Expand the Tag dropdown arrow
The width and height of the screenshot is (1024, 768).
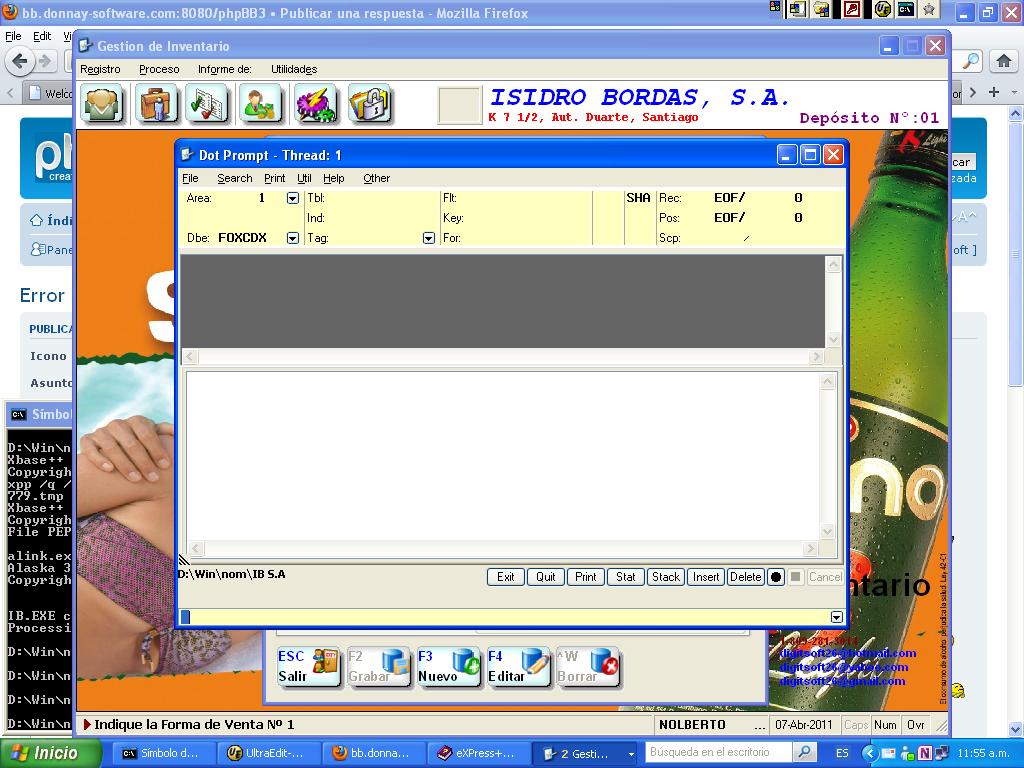429,238
